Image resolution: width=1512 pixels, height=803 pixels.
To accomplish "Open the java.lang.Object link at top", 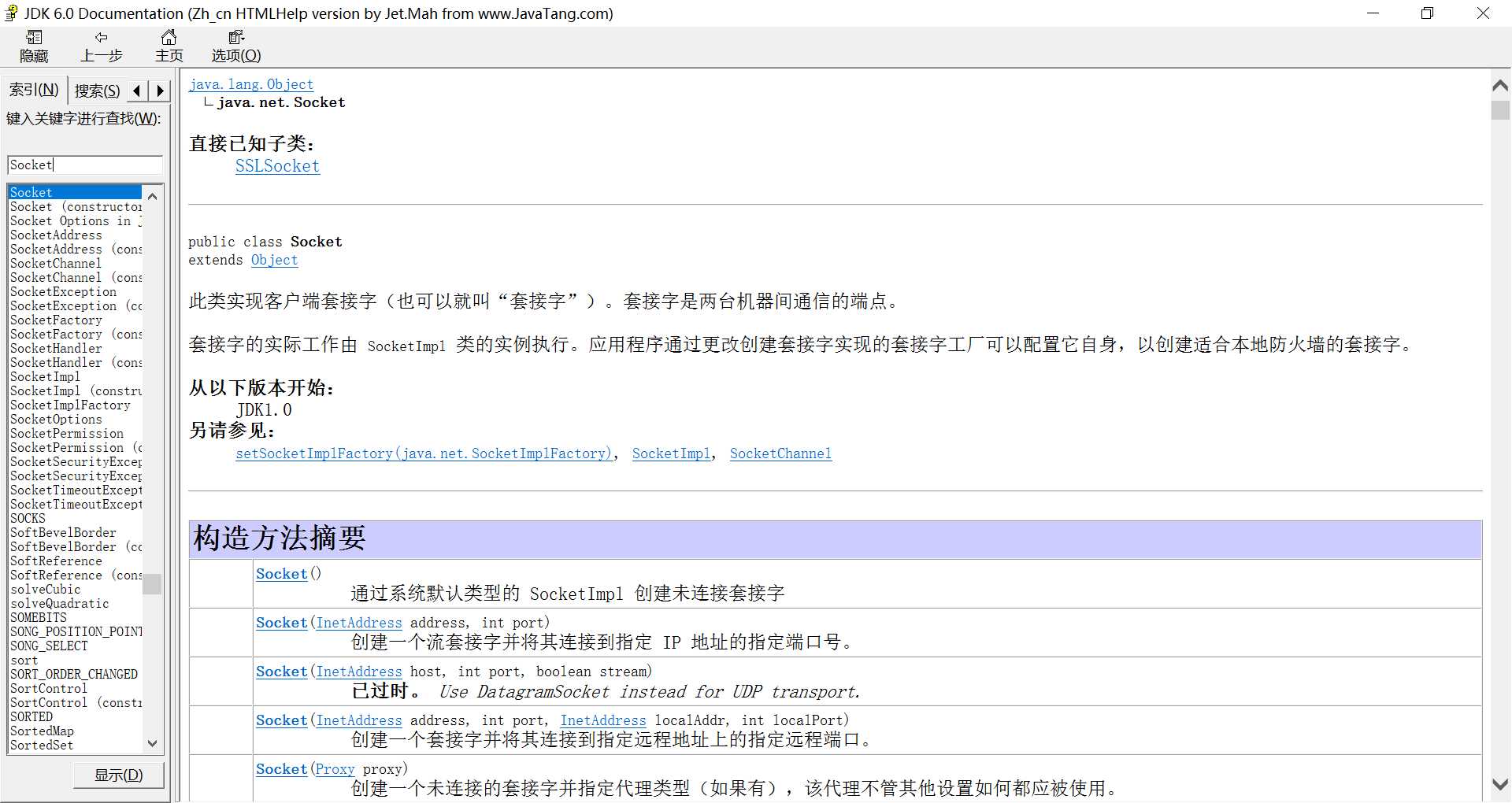I will [x=251, y=84].
